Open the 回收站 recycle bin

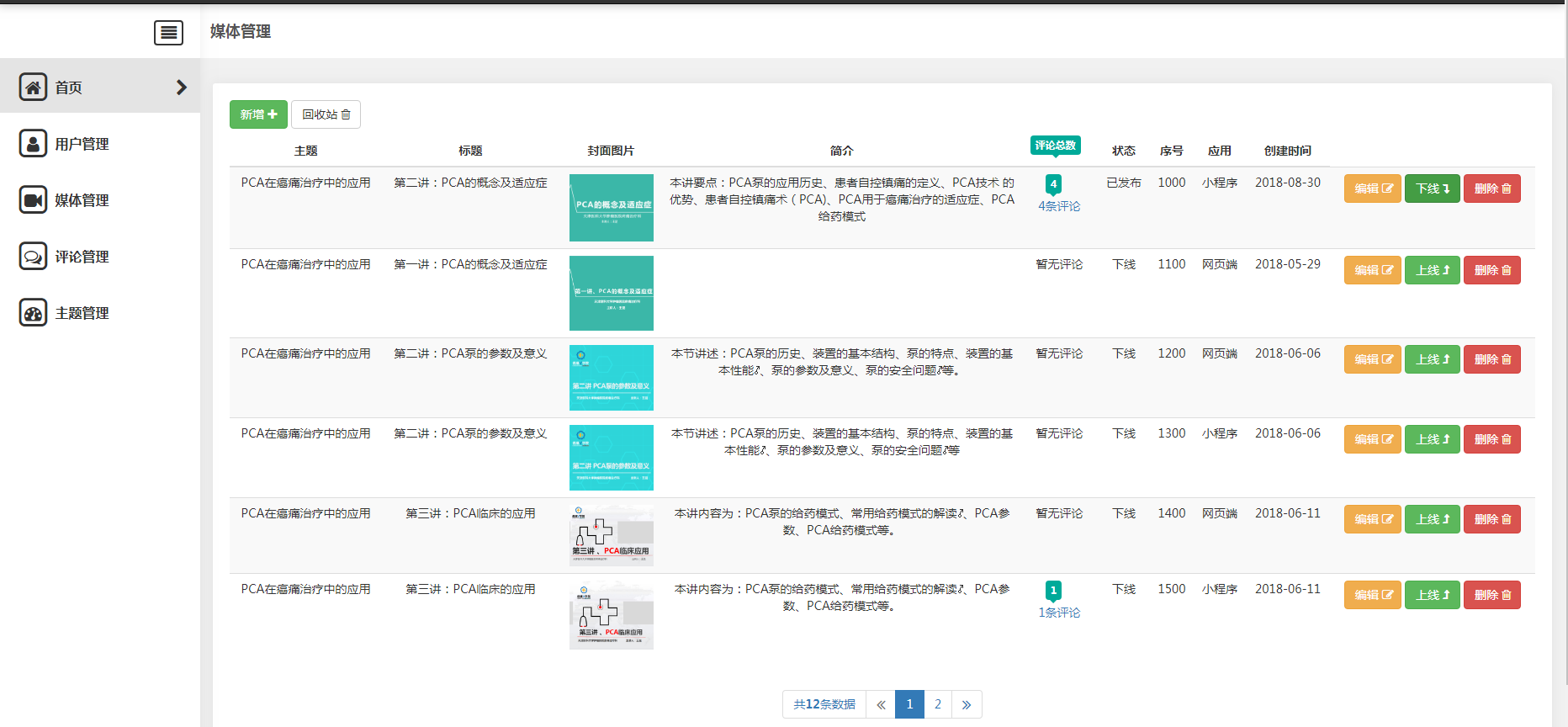326,114
